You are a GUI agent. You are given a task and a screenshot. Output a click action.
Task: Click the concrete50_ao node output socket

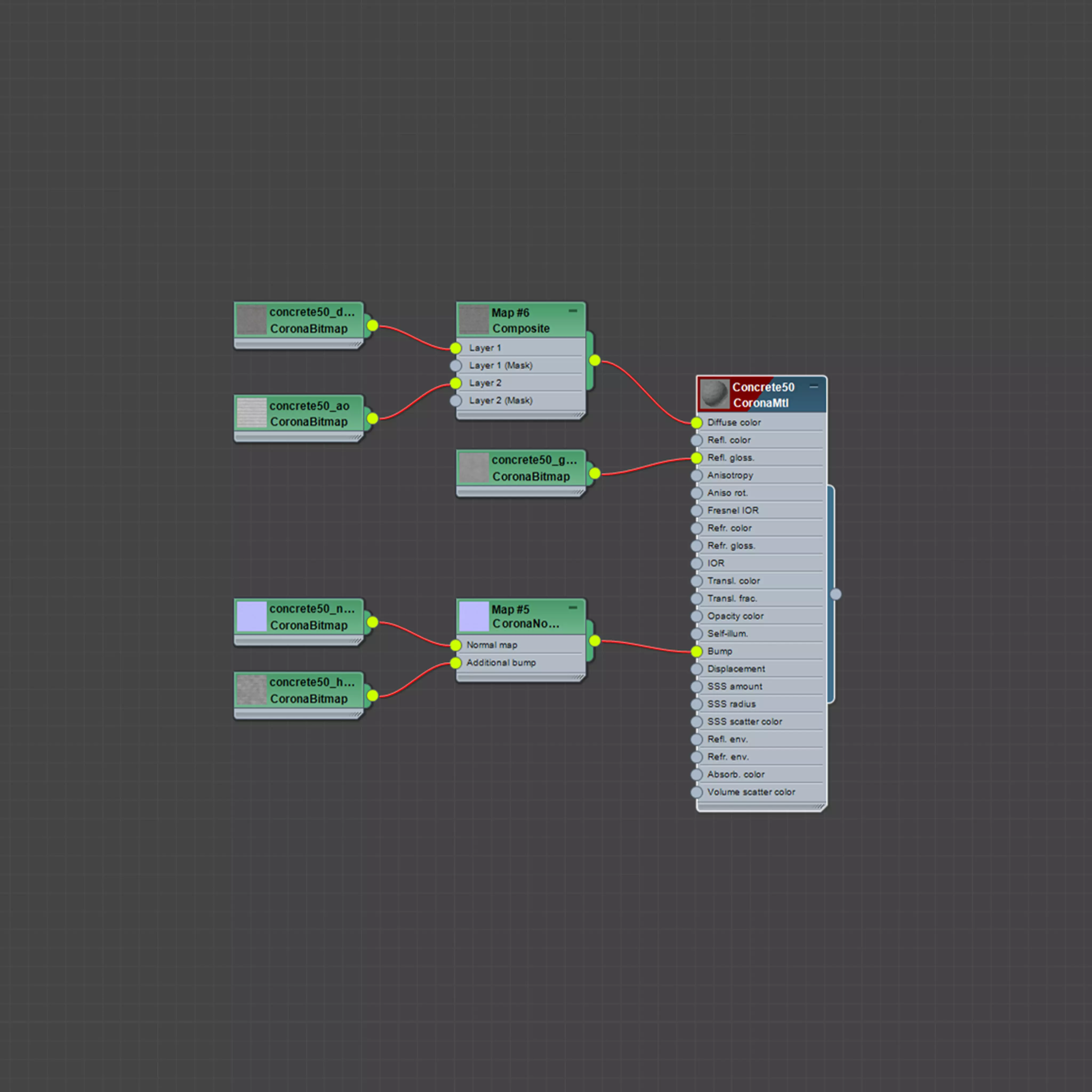[x=372, y=418]
